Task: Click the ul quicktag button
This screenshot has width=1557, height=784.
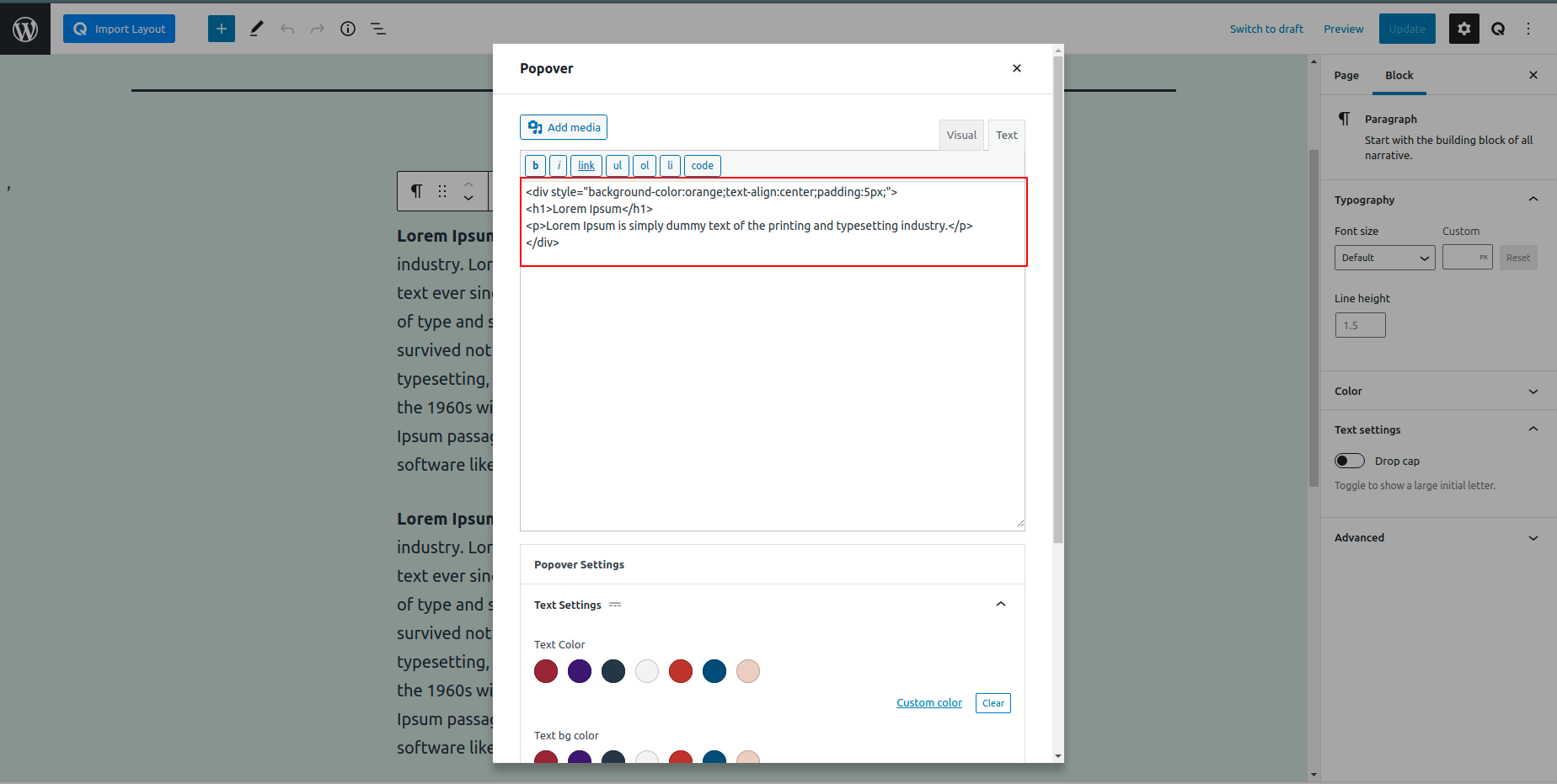Action: click(618, 166)
